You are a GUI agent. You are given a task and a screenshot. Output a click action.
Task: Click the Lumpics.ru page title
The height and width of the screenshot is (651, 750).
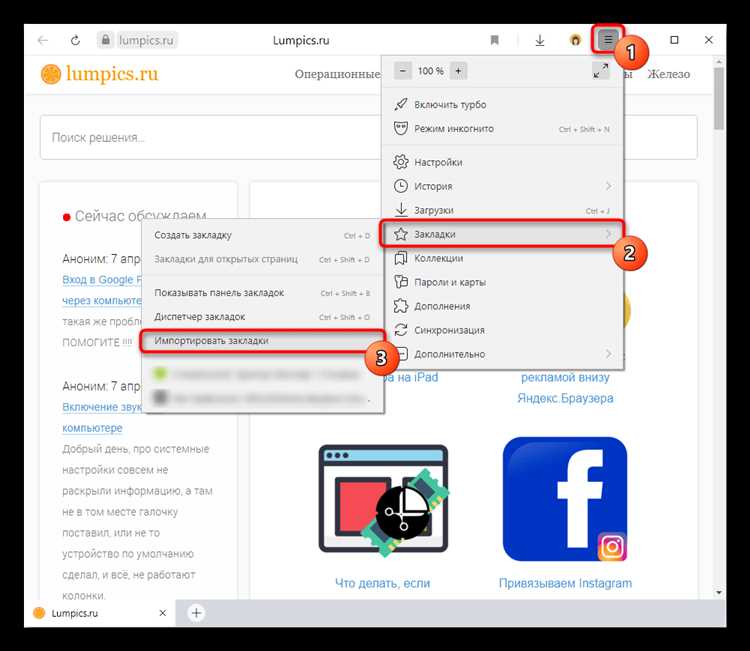301,40
